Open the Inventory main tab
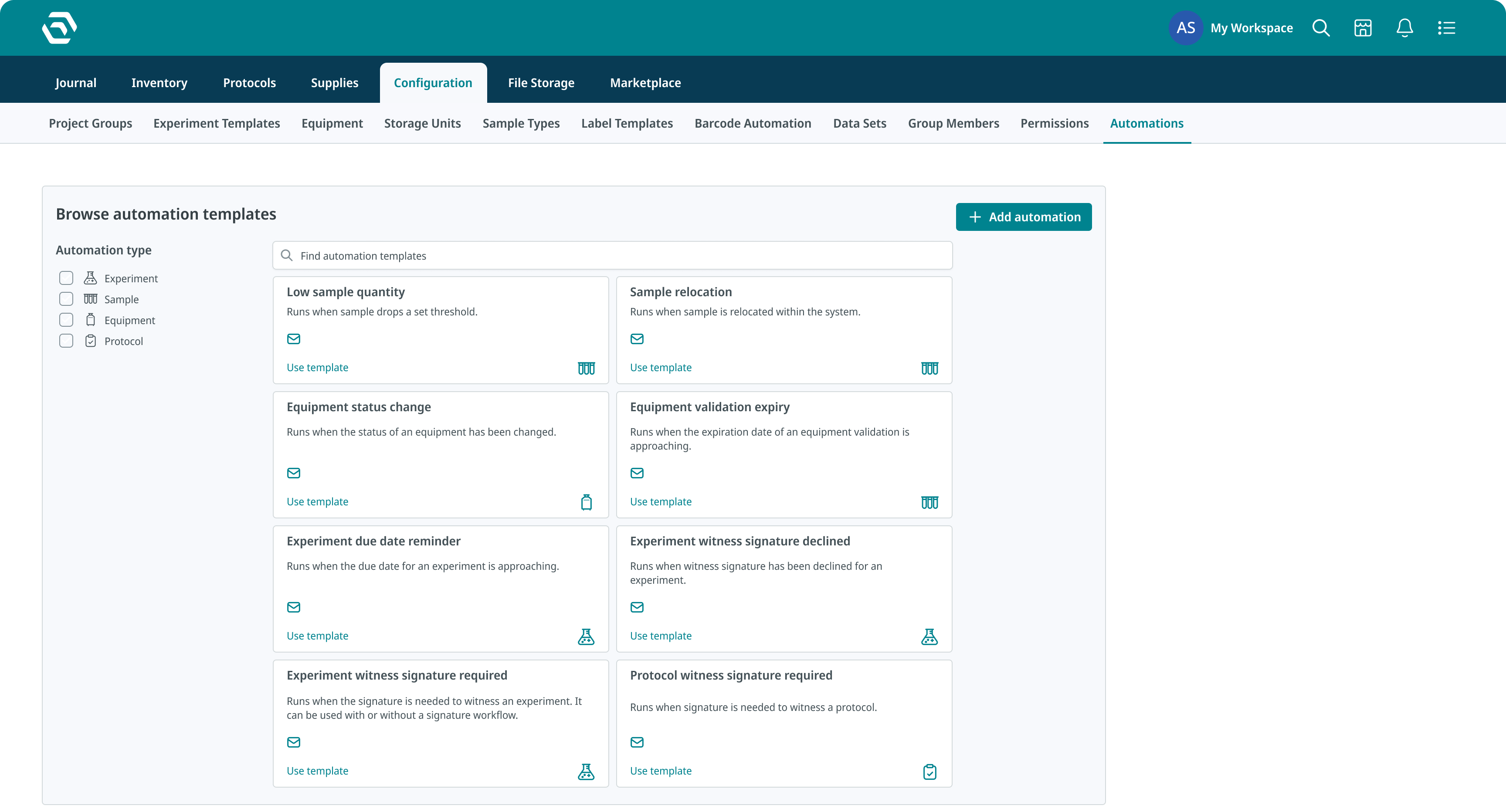The width and height of the screenshot is (1506, 812). [x=159, y=83]
